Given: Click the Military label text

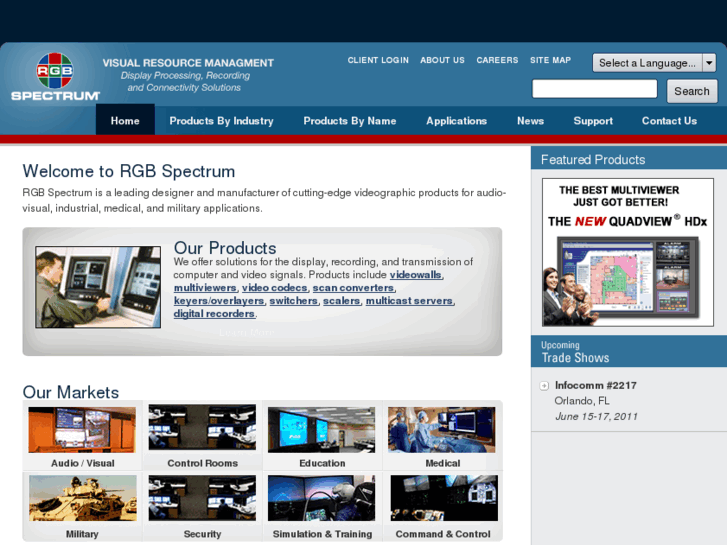Looking at the screenshot, I should click(82, 534).
